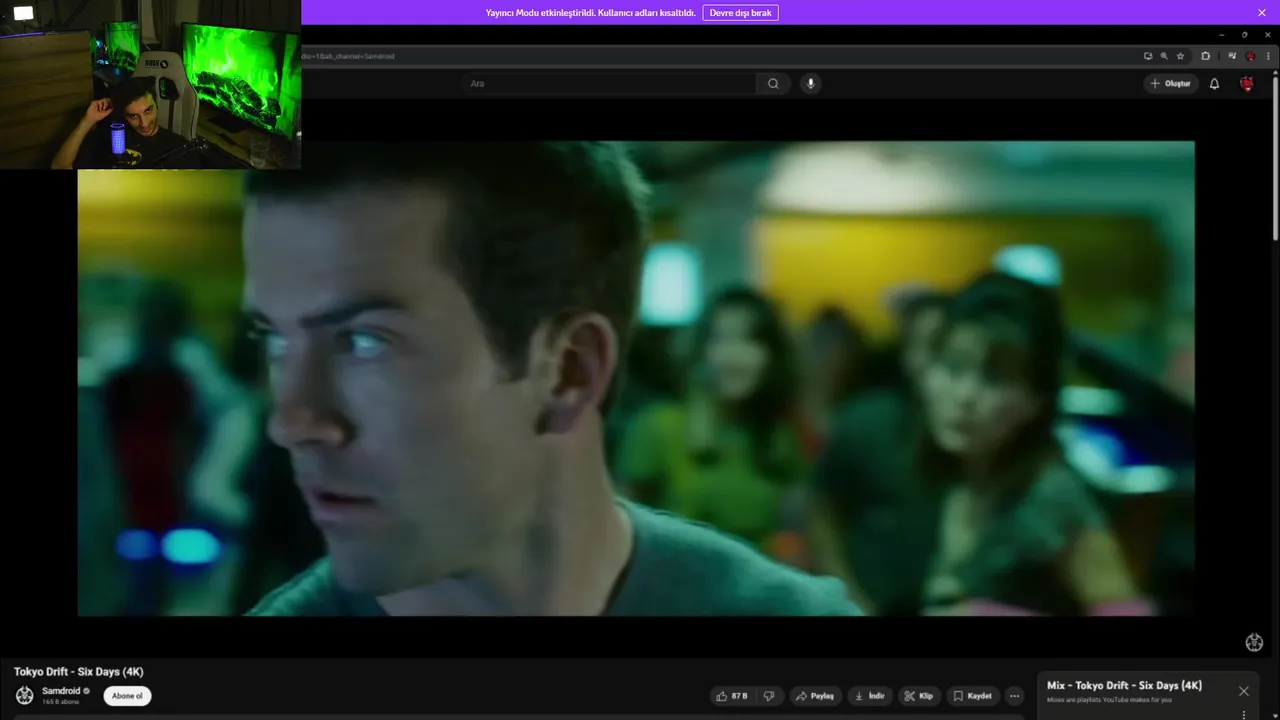
Task: Open the media control music icon in toolbar
Action: [x=1232, y=56]
